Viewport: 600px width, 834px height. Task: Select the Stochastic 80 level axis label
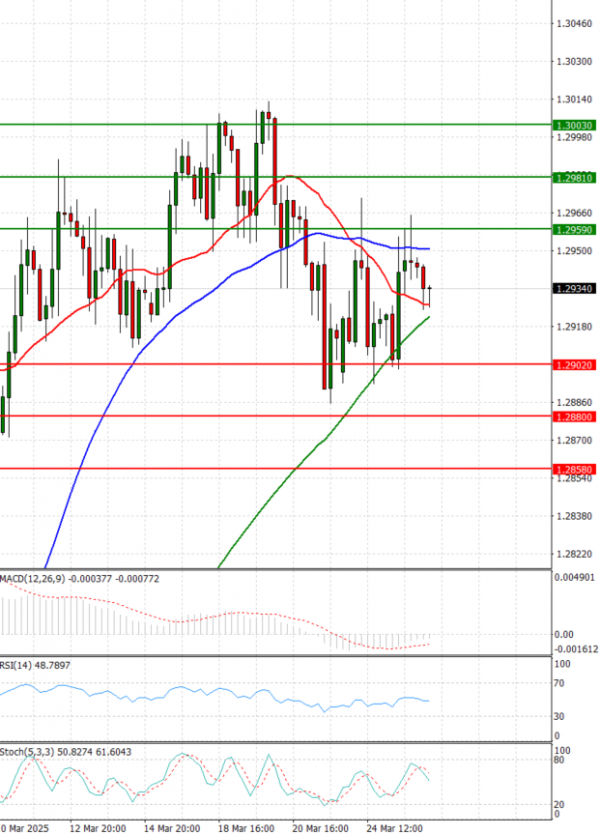[560, 760]
